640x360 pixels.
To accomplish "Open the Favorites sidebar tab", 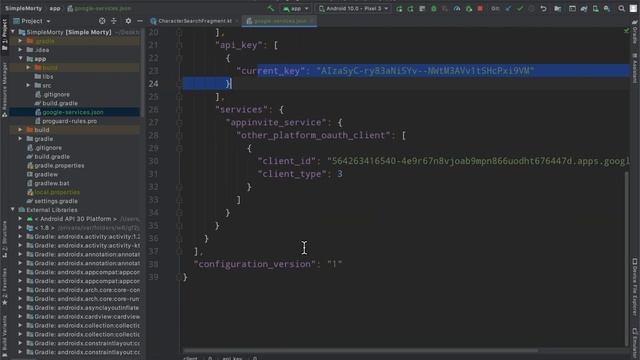I will point(4,287).
